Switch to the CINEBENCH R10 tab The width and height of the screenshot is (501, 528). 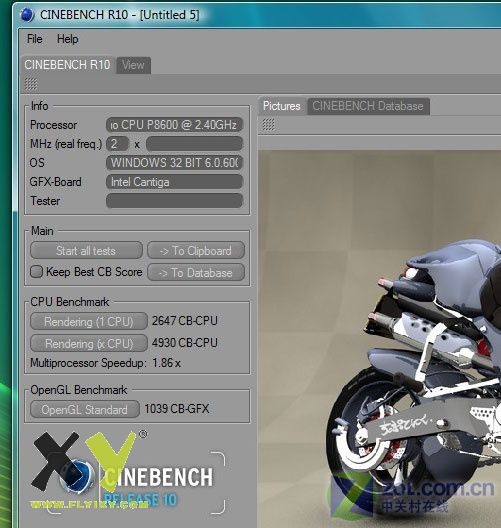[x=67, y=65]
